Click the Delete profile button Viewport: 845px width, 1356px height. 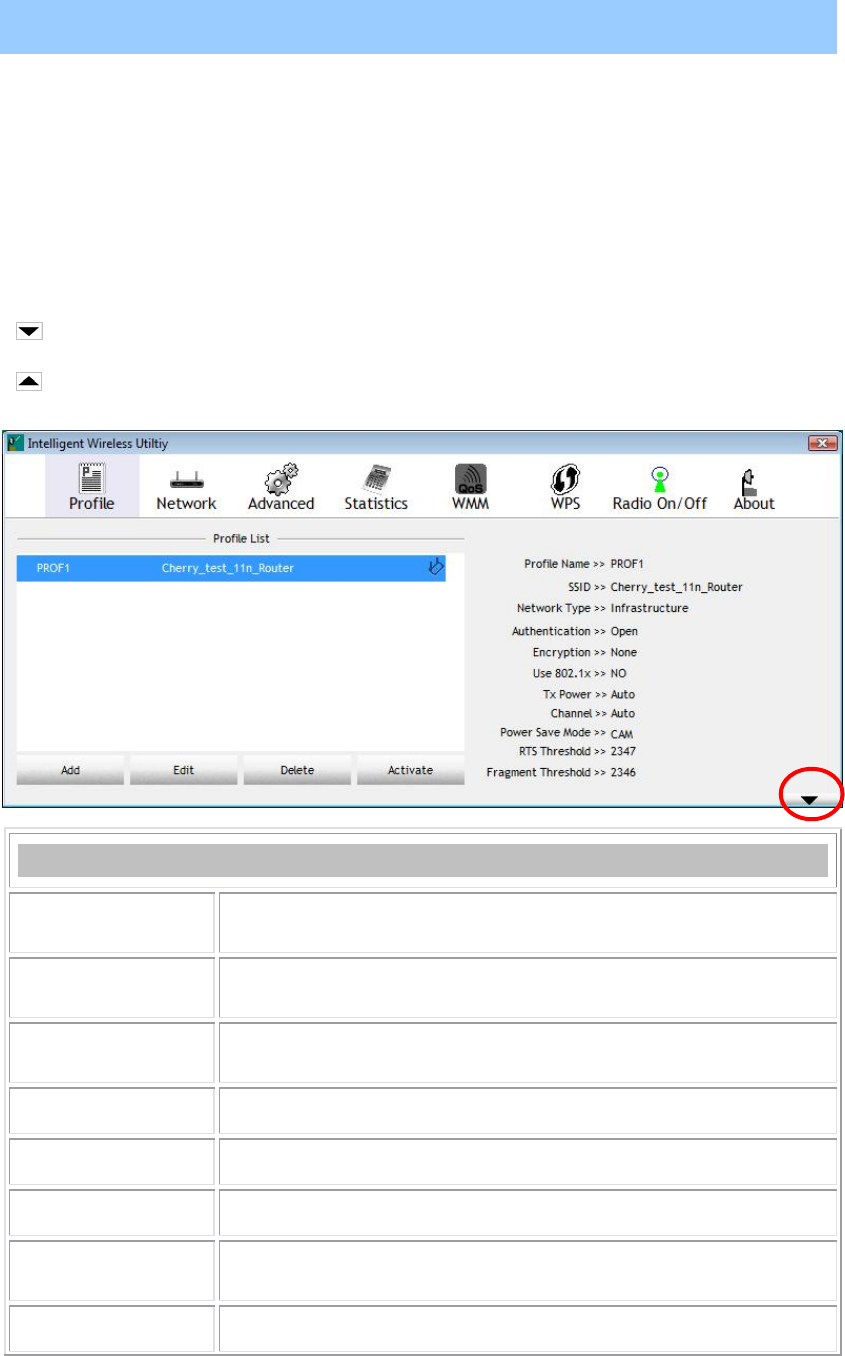pos(297,770)
